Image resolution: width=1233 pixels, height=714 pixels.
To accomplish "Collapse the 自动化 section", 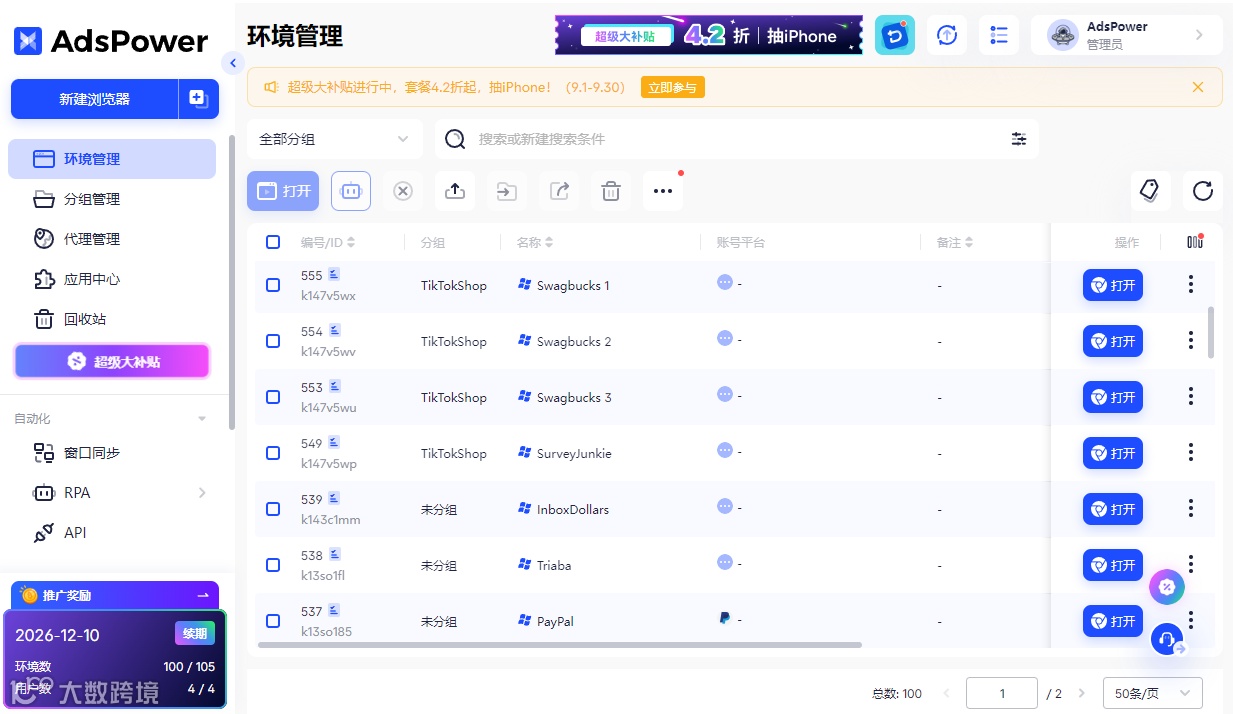I will point(202,419).
